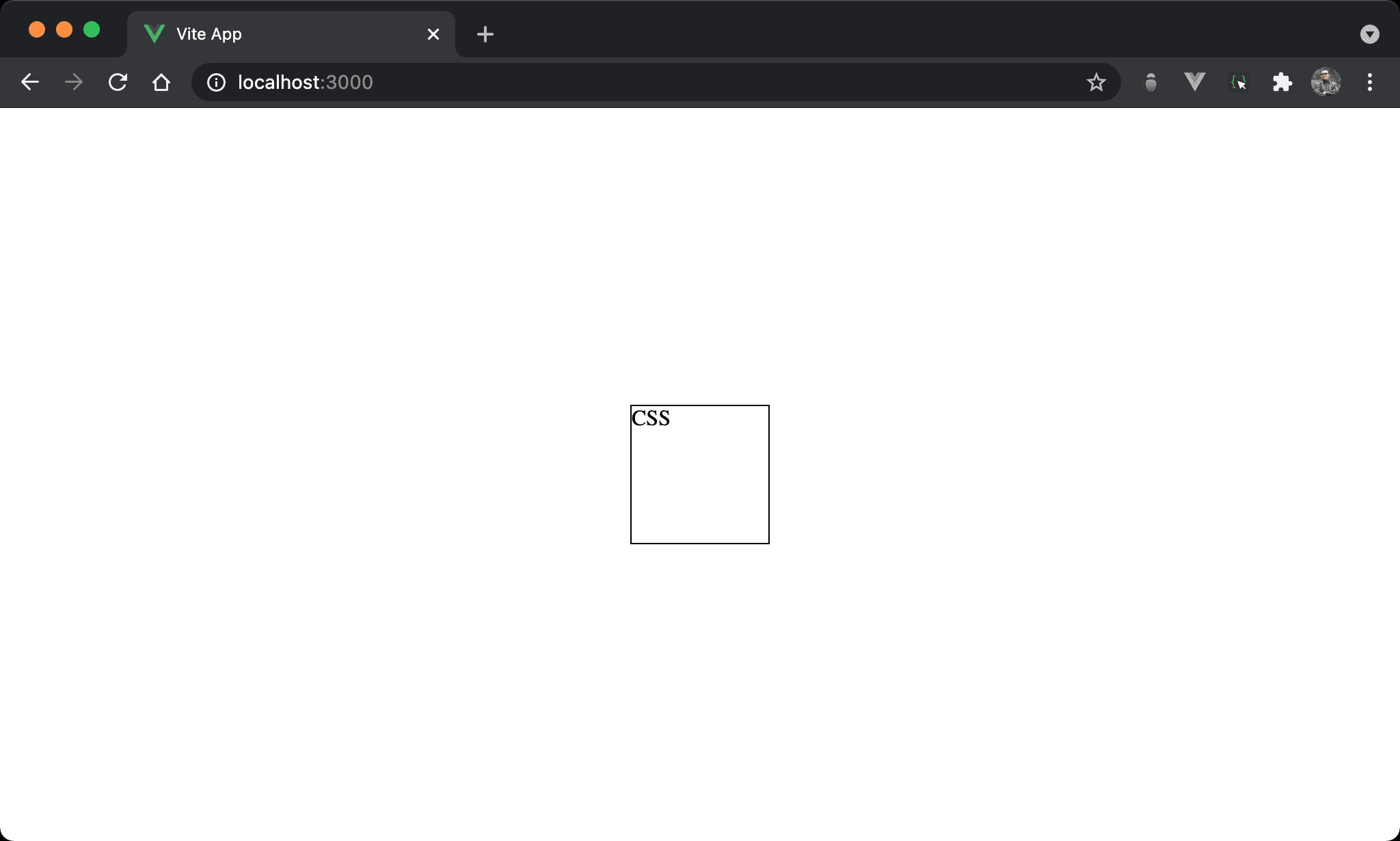The width and height of the screenshot is (1400, 841).
Task: Open the browser profile avatar menu
Action: (x=1327, y=82)
